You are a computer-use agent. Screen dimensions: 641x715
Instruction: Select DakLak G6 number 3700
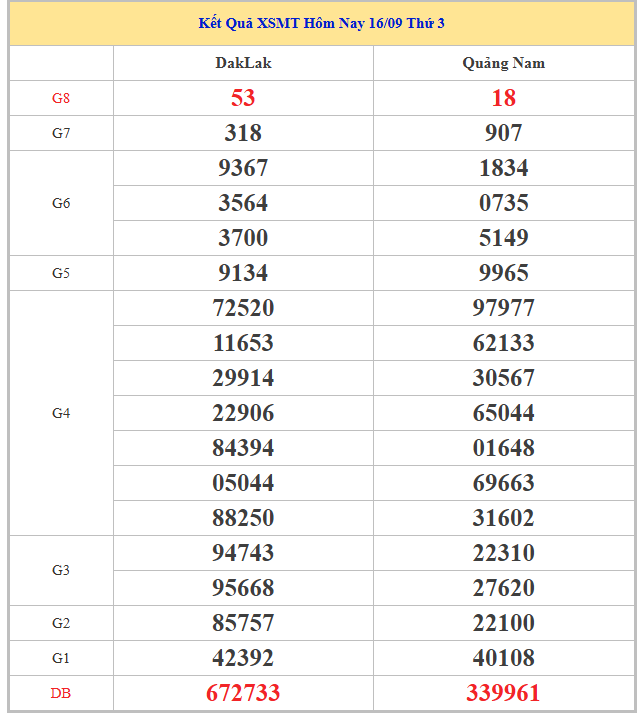pyautogui.click(x=243, y=238)
